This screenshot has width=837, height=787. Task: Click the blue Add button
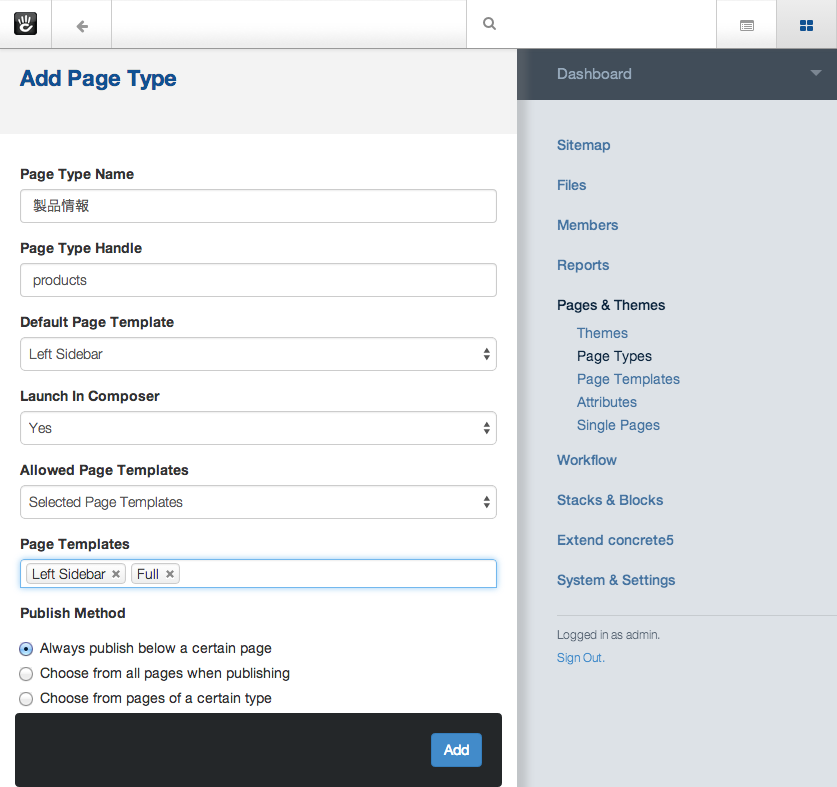[x=456, y=750]
